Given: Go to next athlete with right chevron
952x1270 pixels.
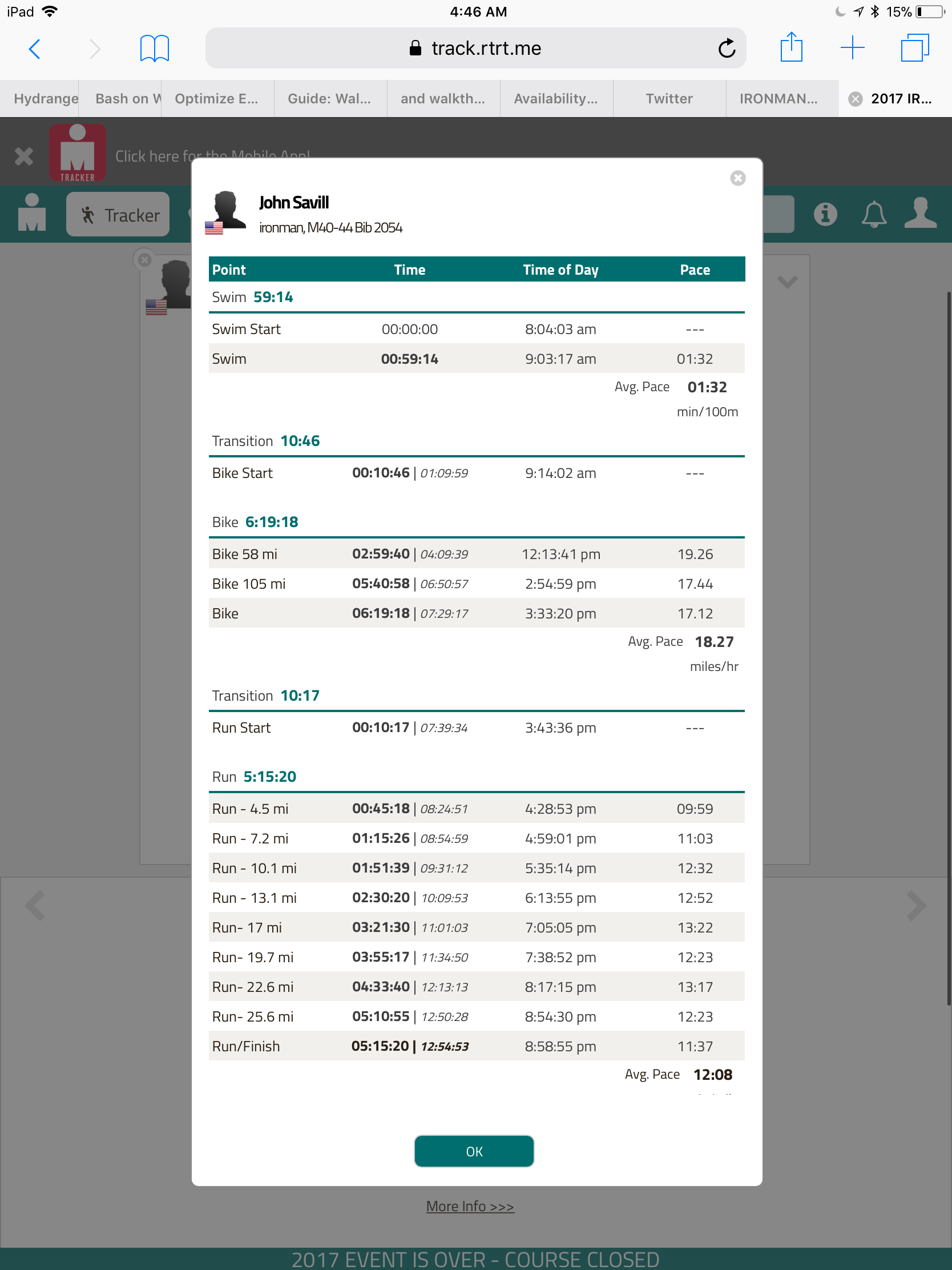Looking at the screenshot, I should tap(915, 906).
